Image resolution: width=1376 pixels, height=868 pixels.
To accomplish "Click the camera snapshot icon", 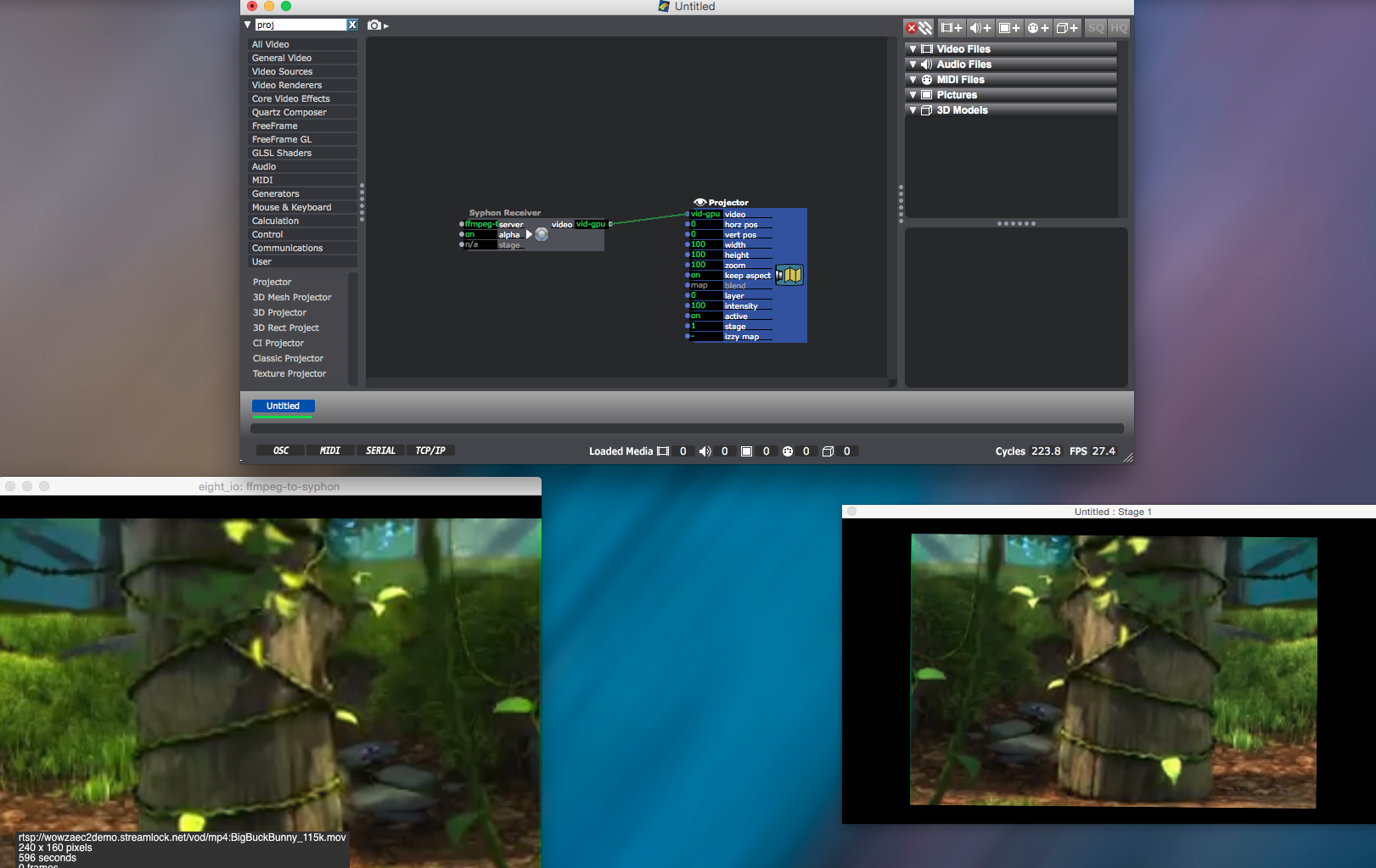I will 373,25.
